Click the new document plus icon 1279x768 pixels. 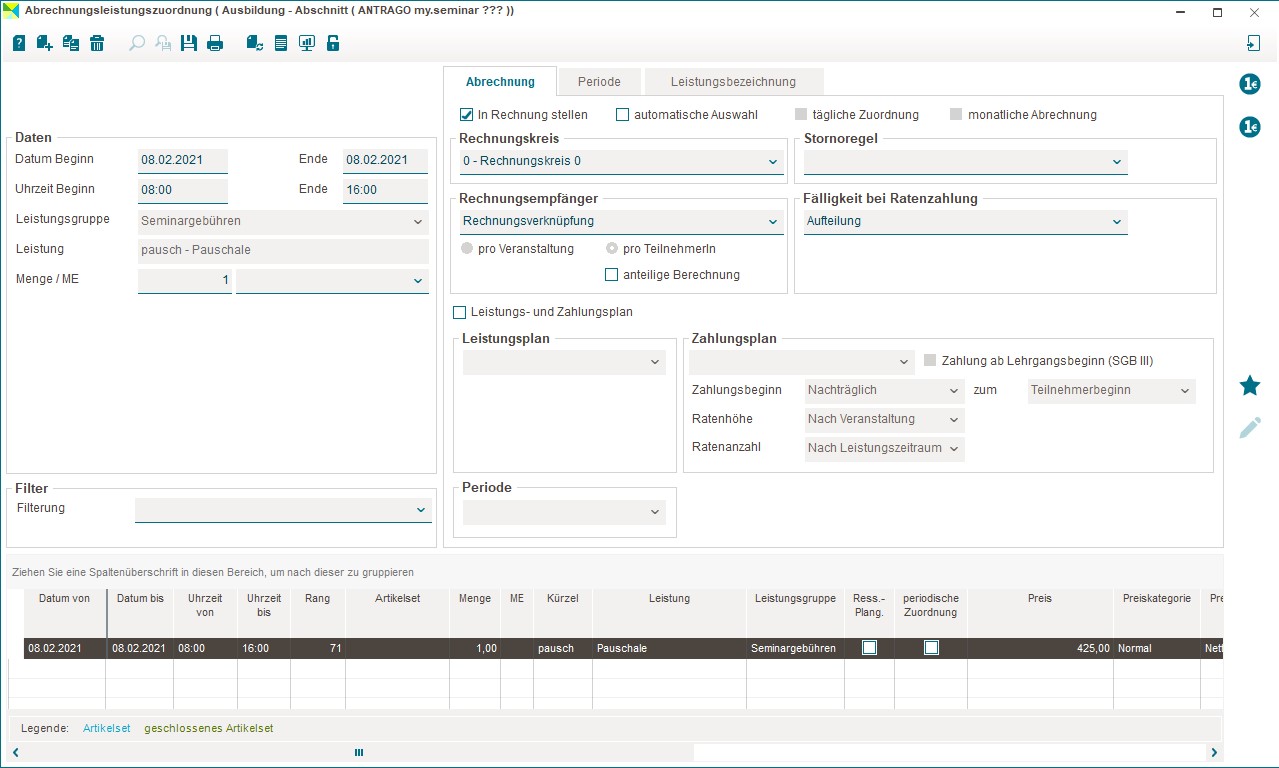44,43
